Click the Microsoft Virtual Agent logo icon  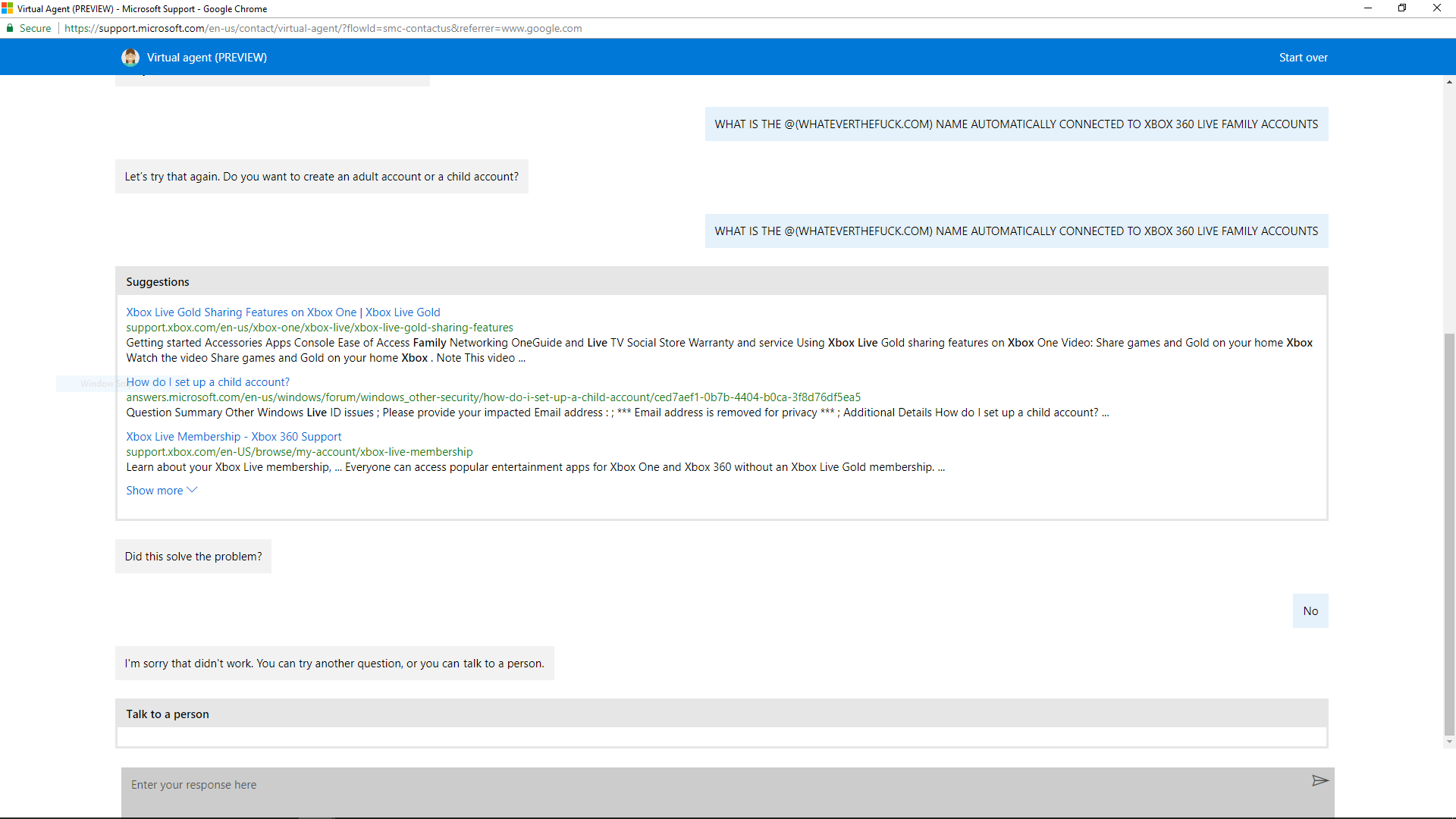tap(130, 57)
